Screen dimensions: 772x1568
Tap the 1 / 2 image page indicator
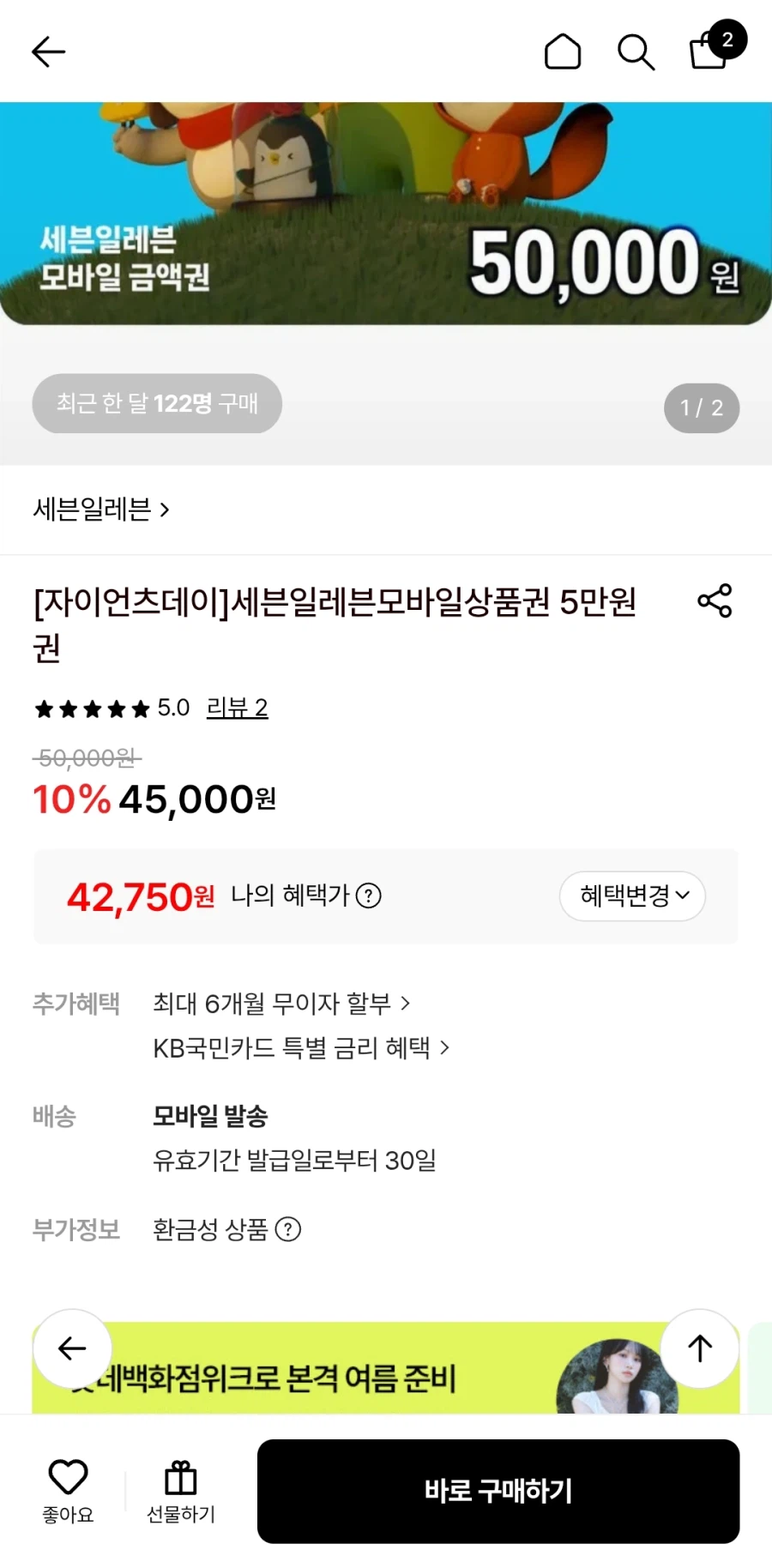702,407
